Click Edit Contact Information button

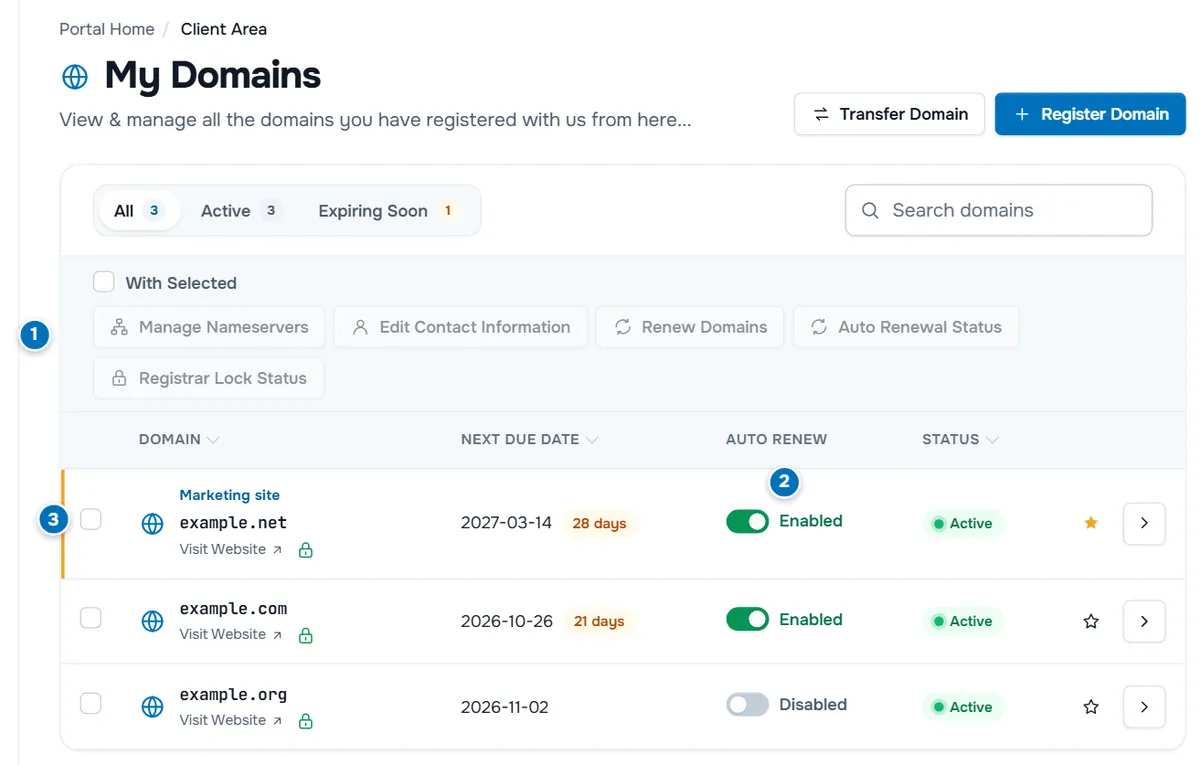(460, 327)
